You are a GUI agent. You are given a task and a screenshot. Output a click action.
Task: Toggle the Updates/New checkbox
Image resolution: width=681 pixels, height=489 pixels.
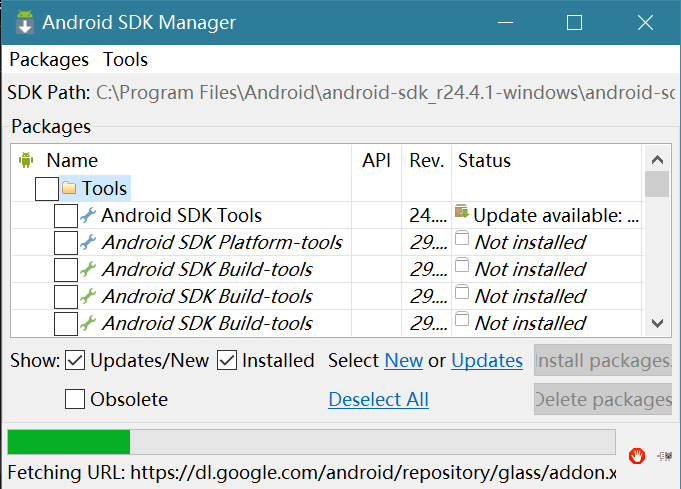pyautogui.click(x=76, y=360)
